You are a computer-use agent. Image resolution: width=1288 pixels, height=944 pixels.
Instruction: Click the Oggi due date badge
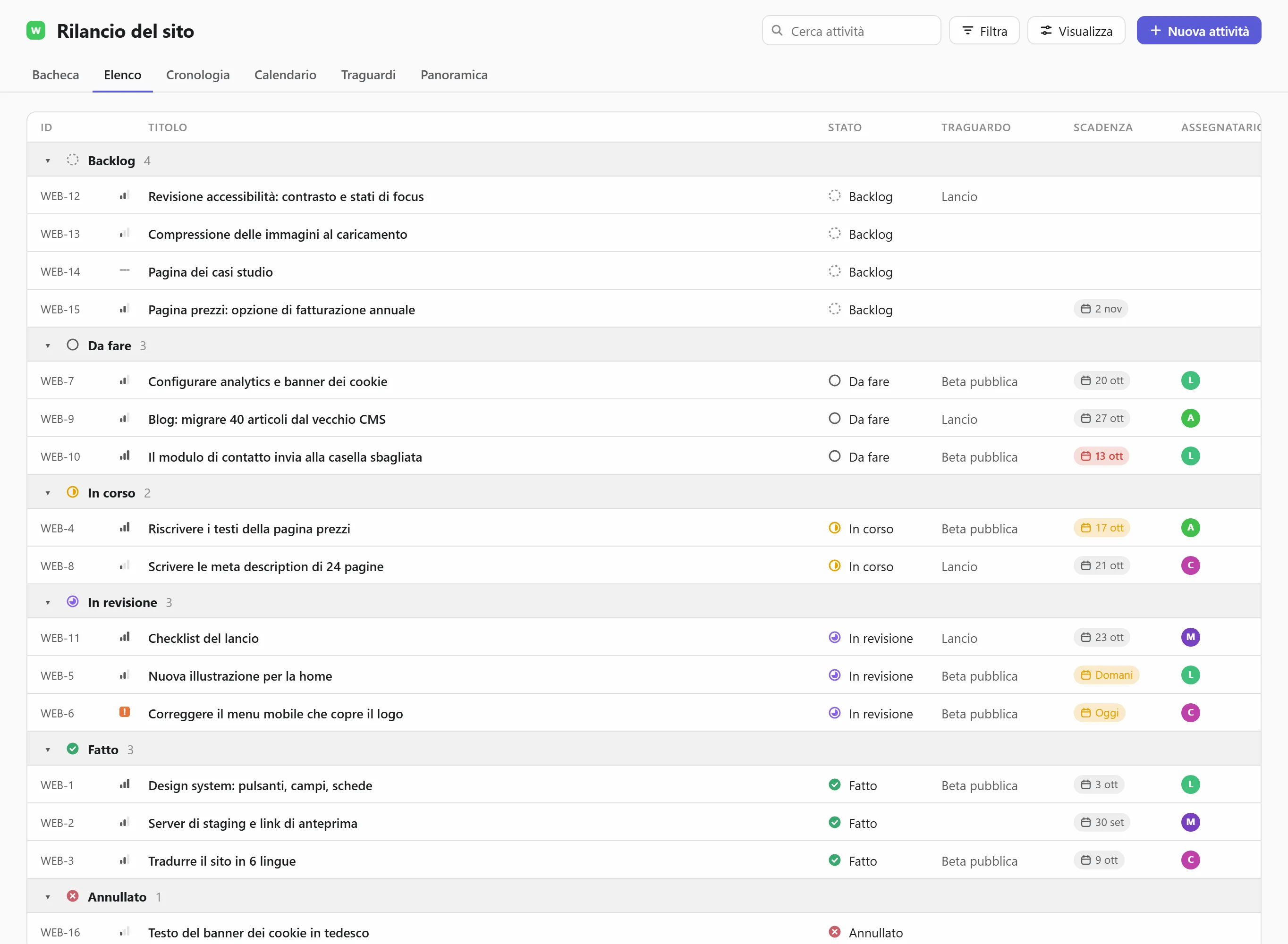pyautogui.click(x=1100, y=713)
